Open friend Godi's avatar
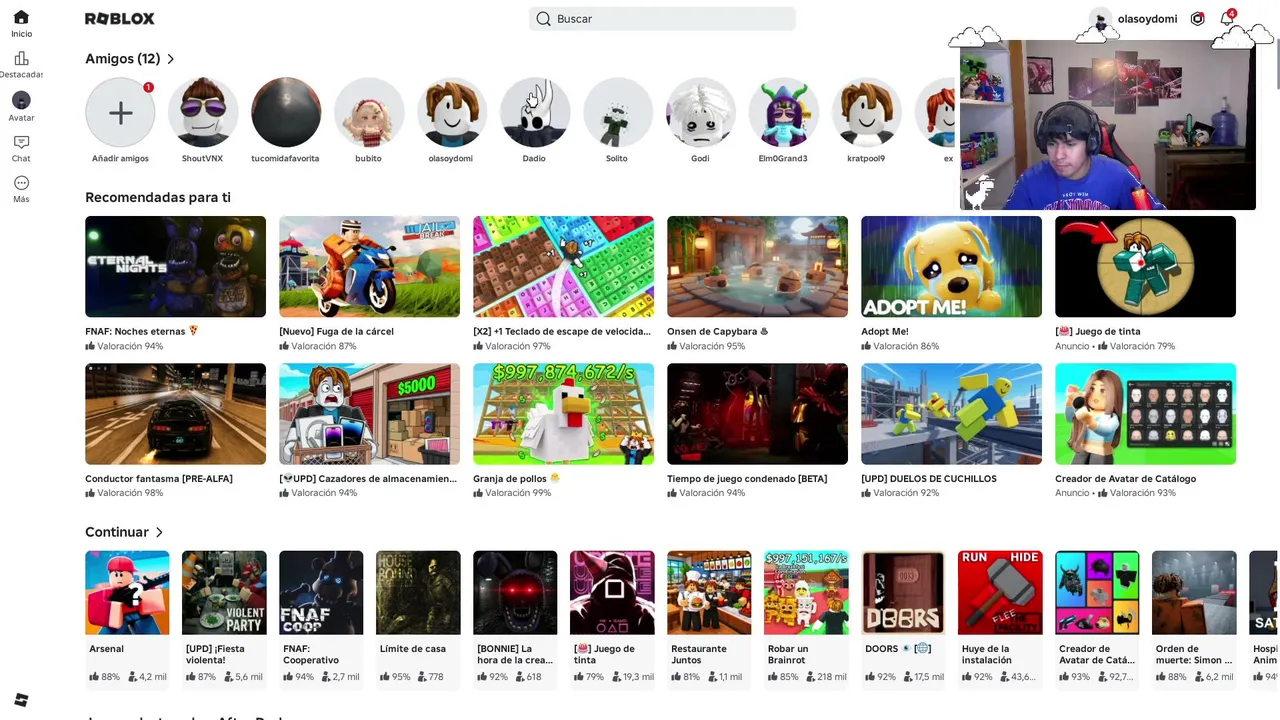1280x720 pixels. pyautogui.click(x=701, y=113)
